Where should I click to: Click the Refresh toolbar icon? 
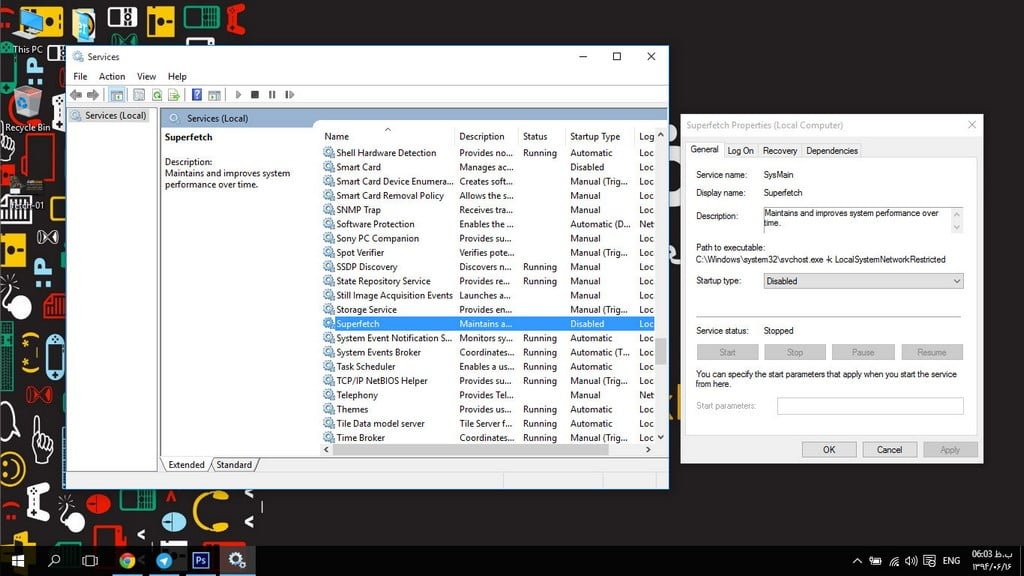(x=156, y=95)
